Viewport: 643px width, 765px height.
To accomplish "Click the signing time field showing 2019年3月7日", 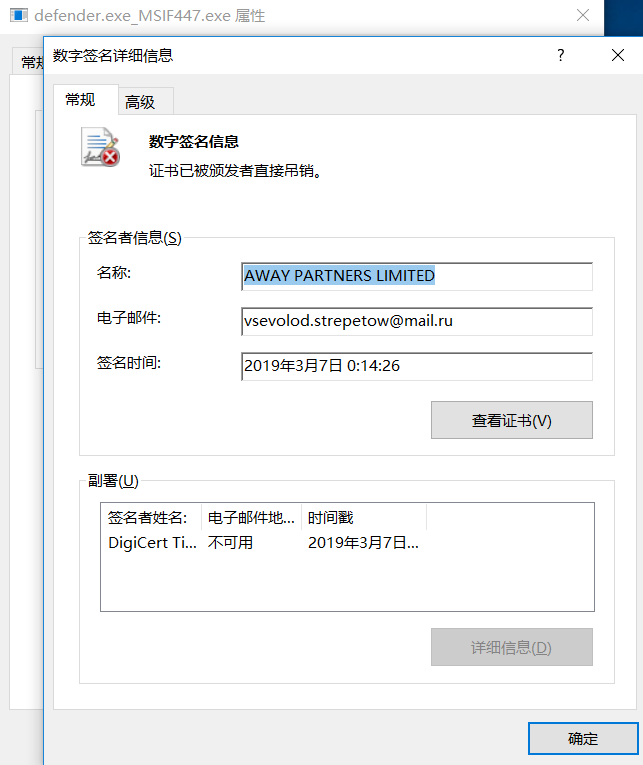I will 417,366.
